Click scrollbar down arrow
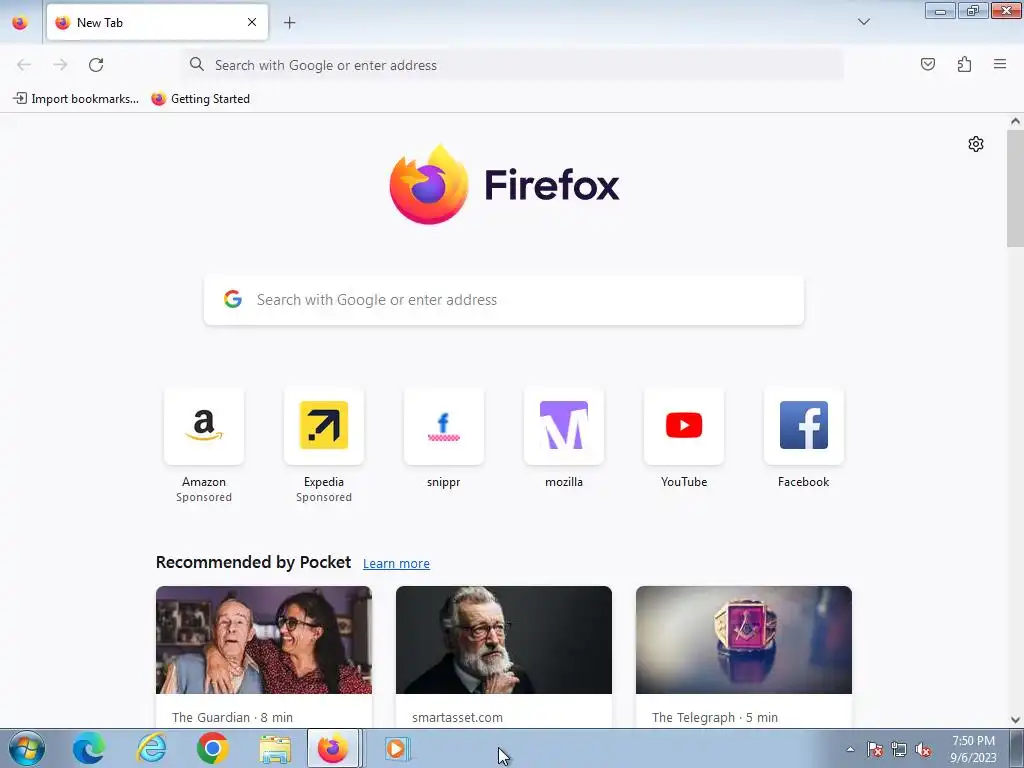1024x768 pixels. (x=1015, y=720)
